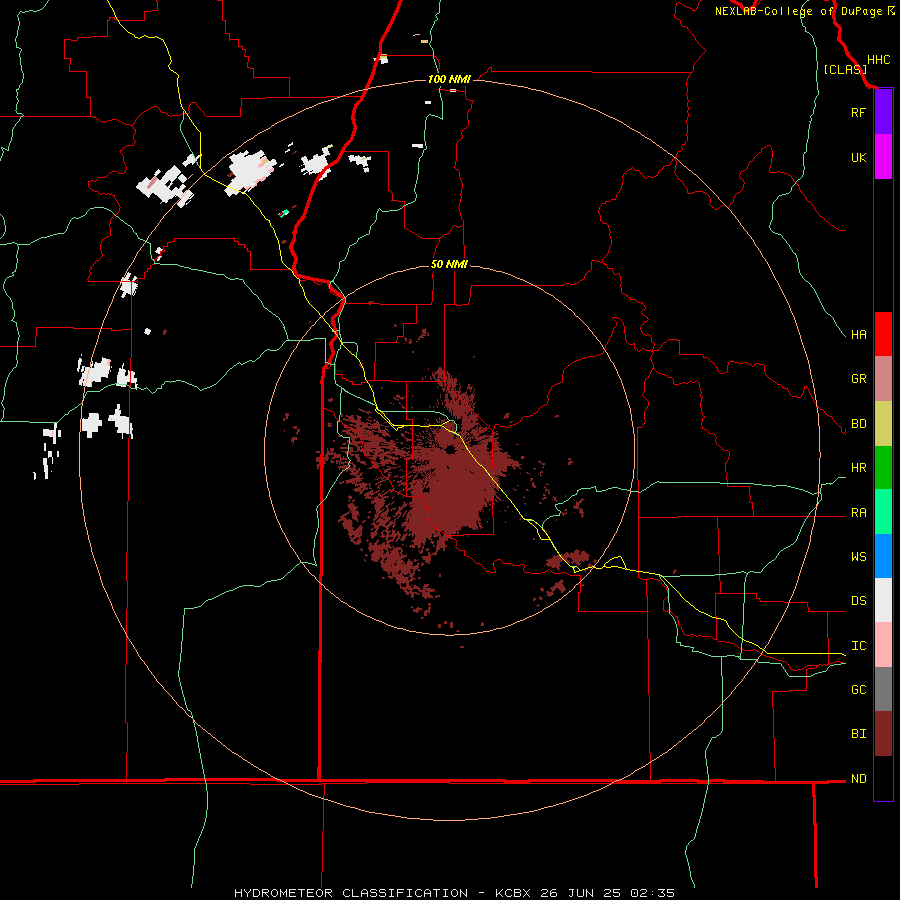This screenshot has width=900, height=900.
Task: Click the ND legend label
Action: tap(858, 779)
